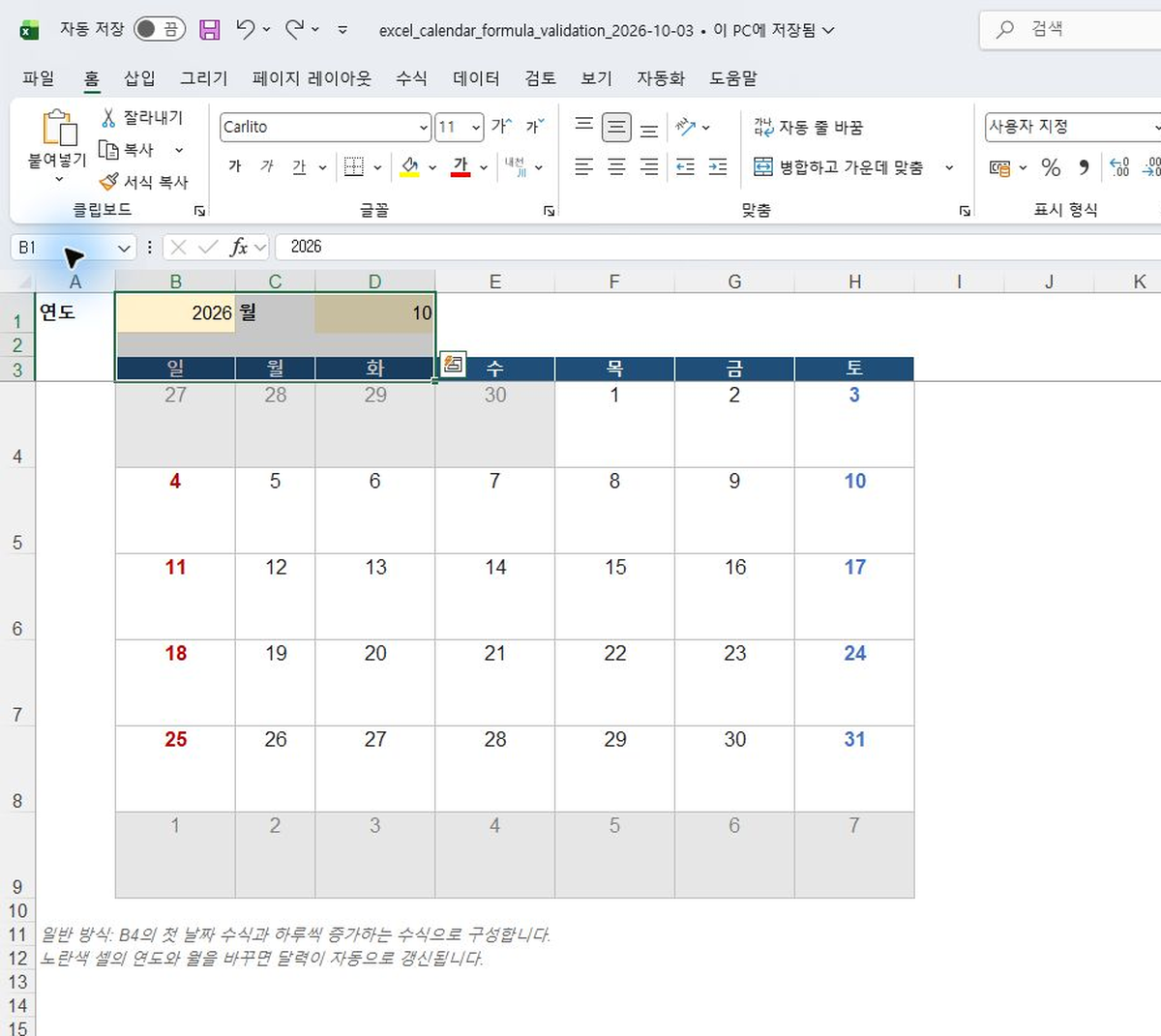
Task: Click the cancel X in formula bar
Action: (178, 248)
